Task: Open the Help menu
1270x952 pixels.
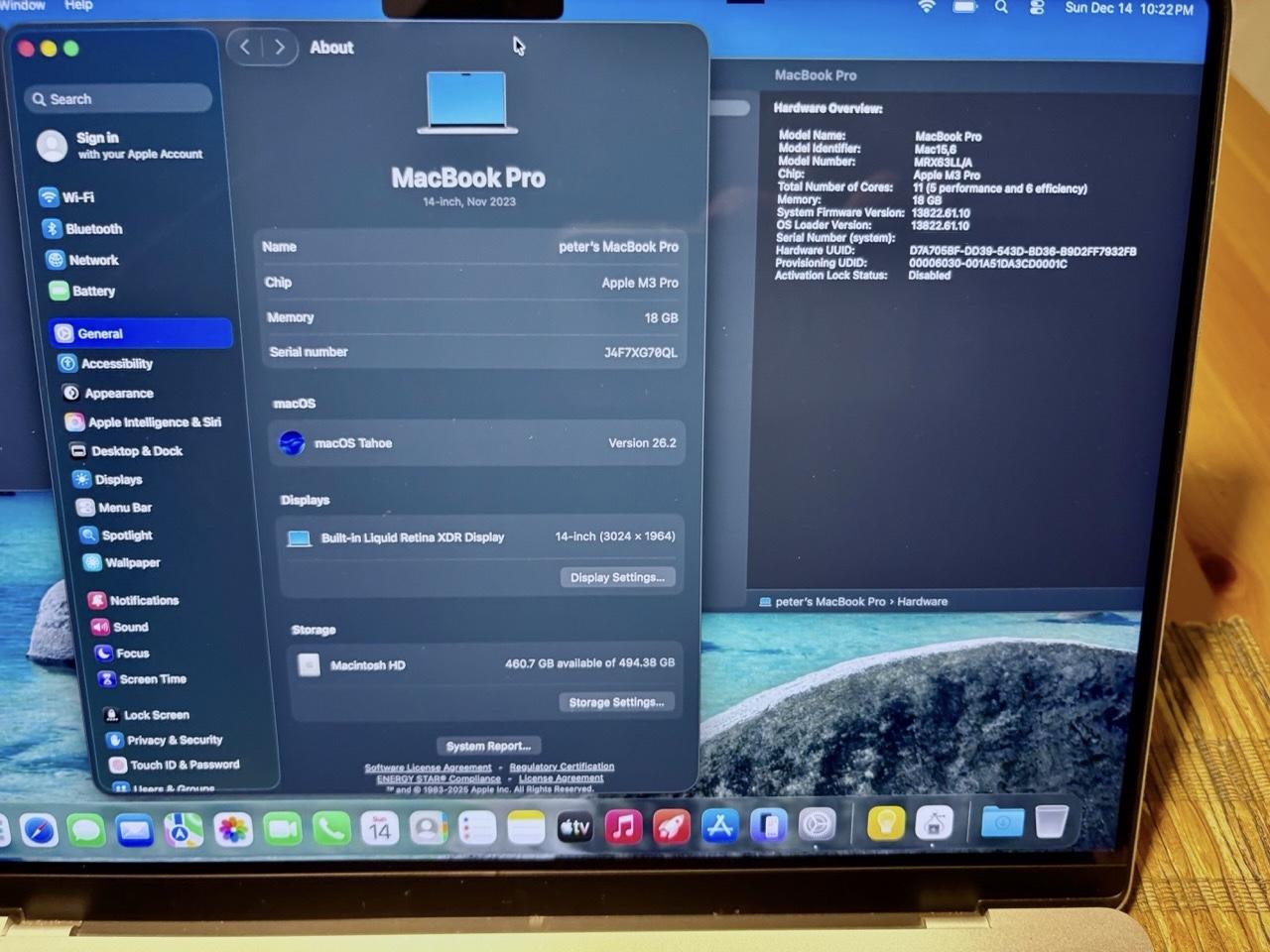Action: [x=78, y=6]
